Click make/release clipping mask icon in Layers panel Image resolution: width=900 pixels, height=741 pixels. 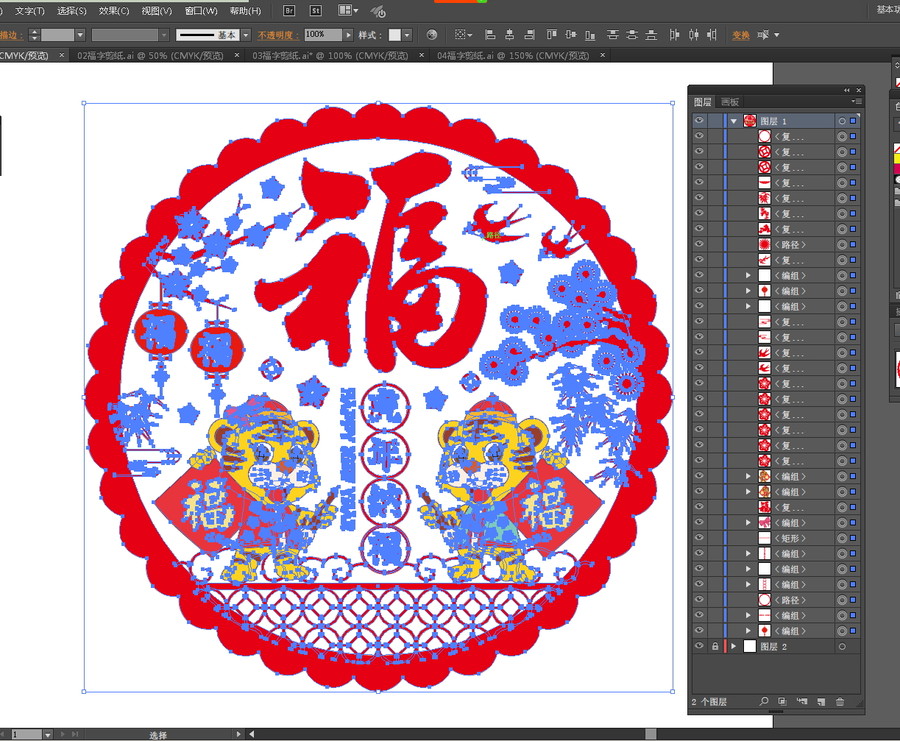(782, 701)
